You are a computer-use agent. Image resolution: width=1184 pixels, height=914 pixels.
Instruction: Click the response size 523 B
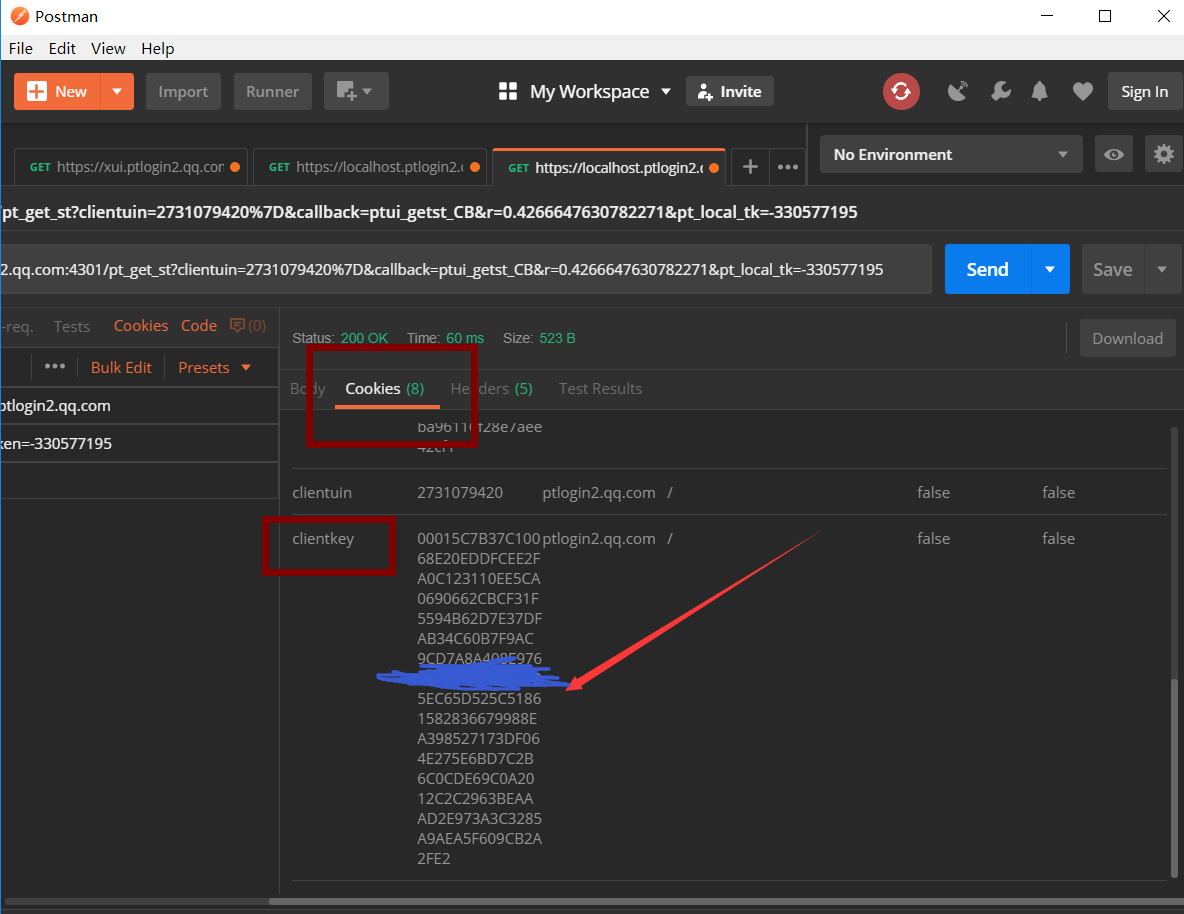pyautogui.click(x=557, y=338)
